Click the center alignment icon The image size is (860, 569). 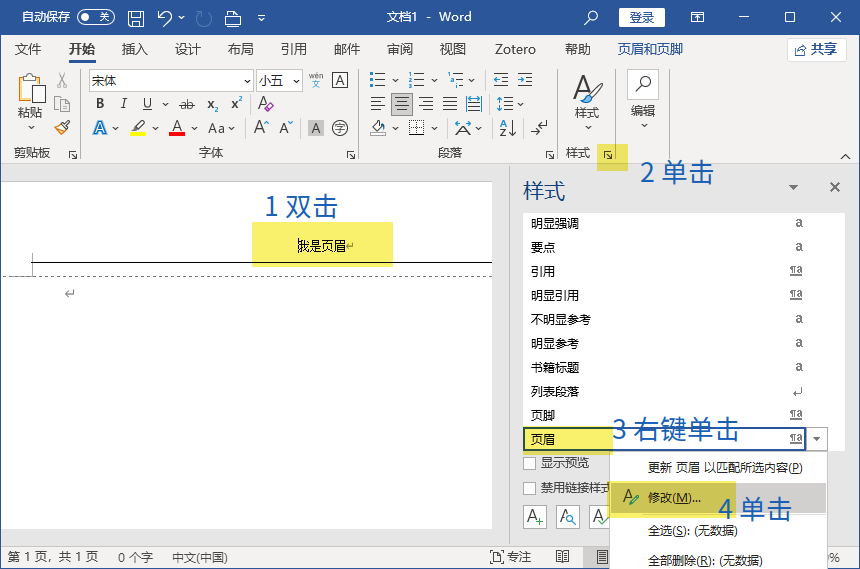pyautogui.click(x=401, y=103)
